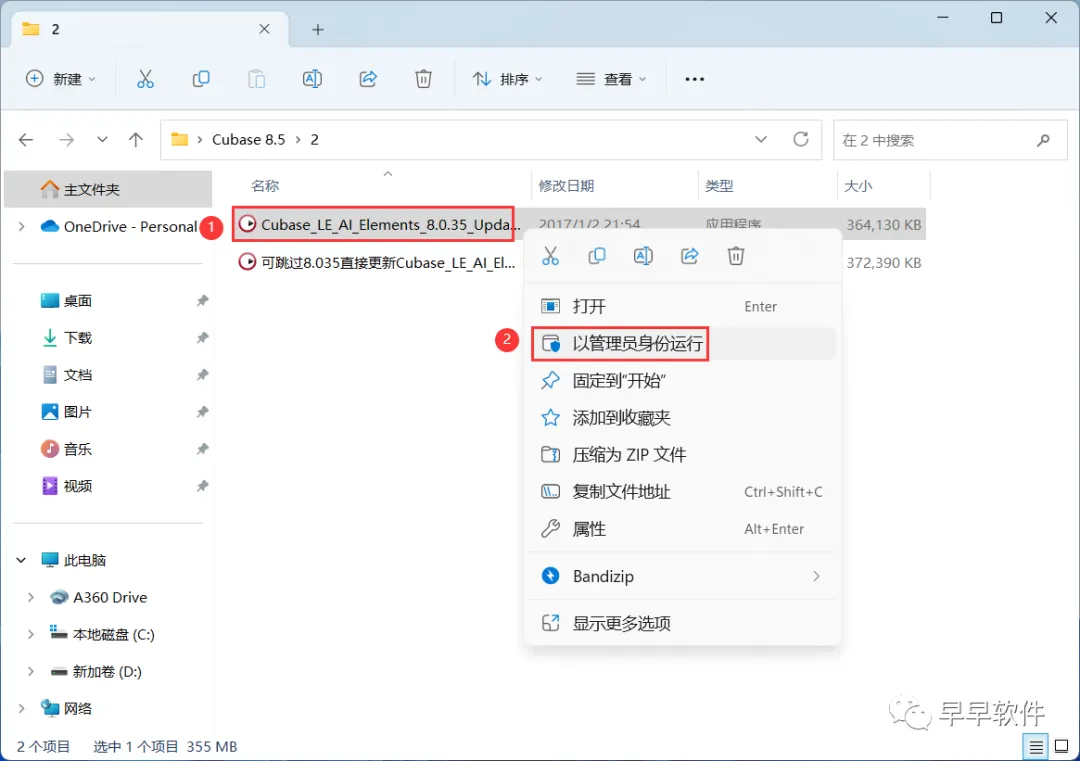Sort by the 大小 column header

pos(858,186)
